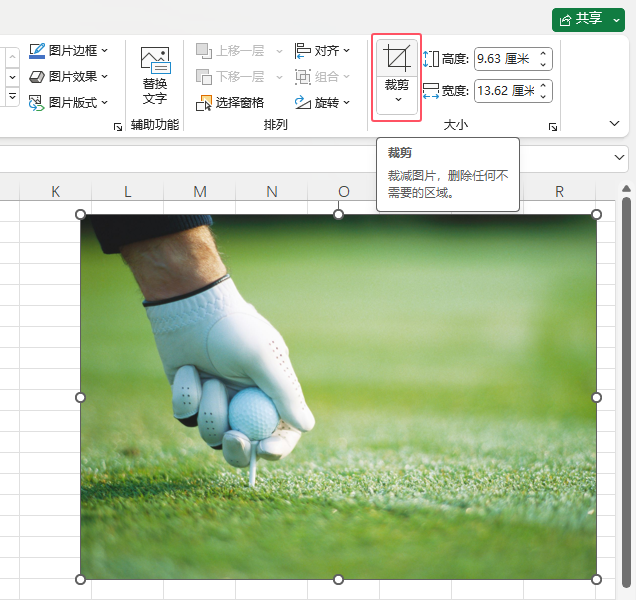Viewport: 636px width, 600px height.
Task: Select column O header
Action: [344, 191]
